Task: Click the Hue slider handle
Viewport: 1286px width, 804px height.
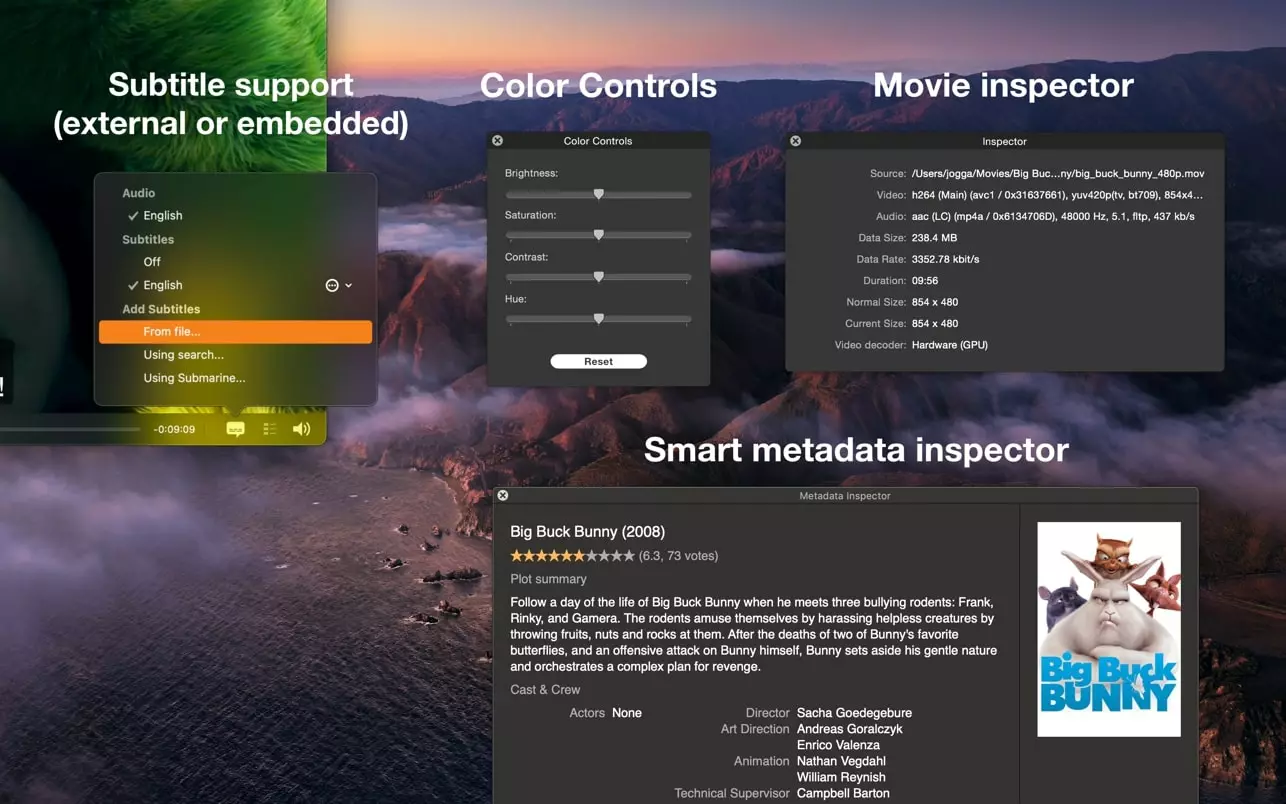Action: click(x=599, y=319)
